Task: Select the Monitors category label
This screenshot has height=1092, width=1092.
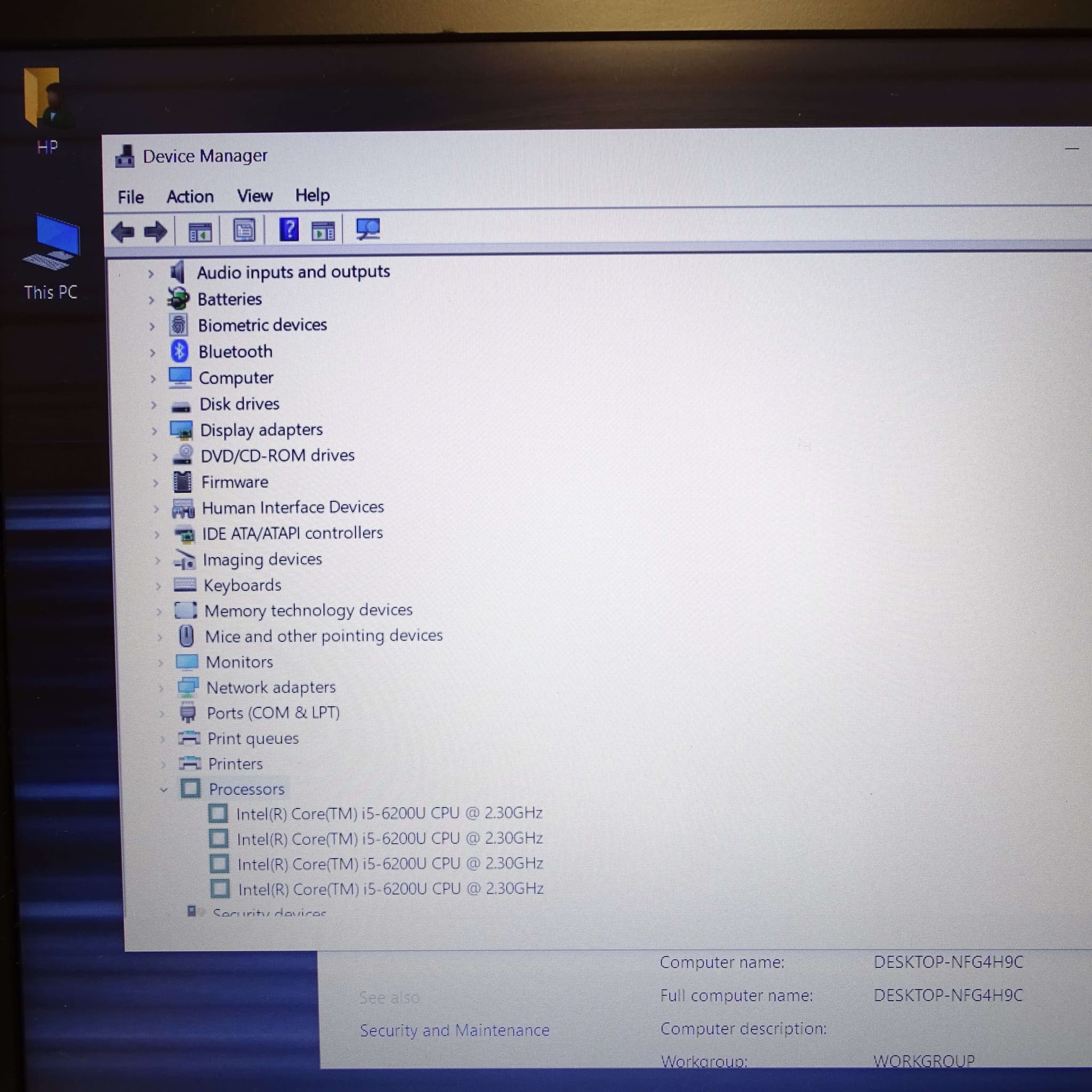Action: [239, 662]
